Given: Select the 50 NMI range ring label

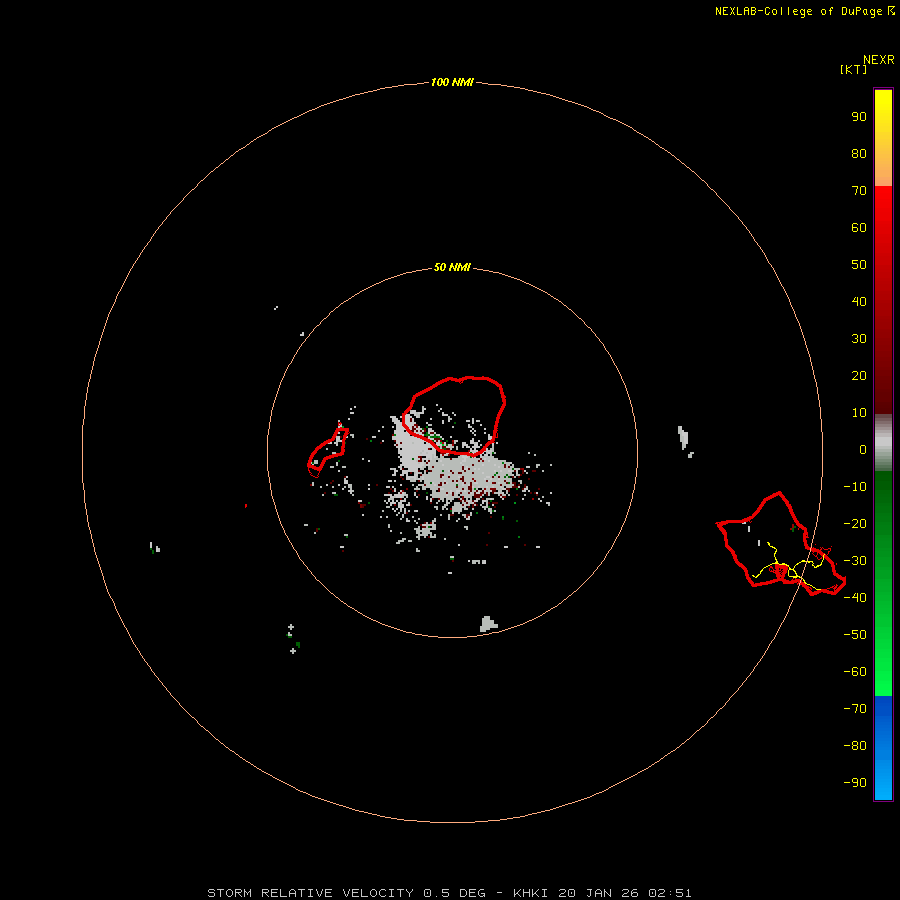Looking at the screenshot, I should tap(452, 267).
